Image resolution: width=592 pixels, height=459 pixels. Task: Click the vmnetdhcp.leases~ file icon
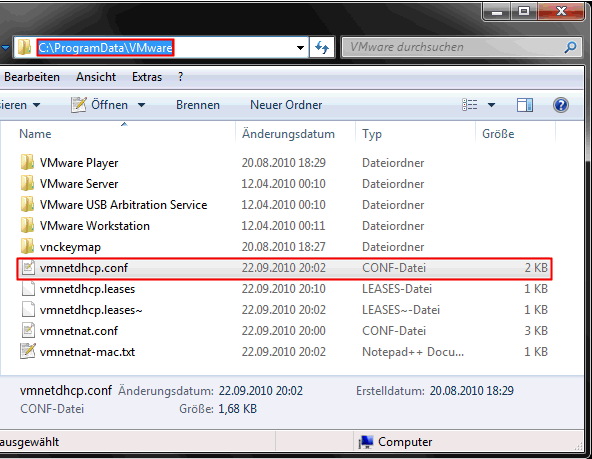[28, 310]
